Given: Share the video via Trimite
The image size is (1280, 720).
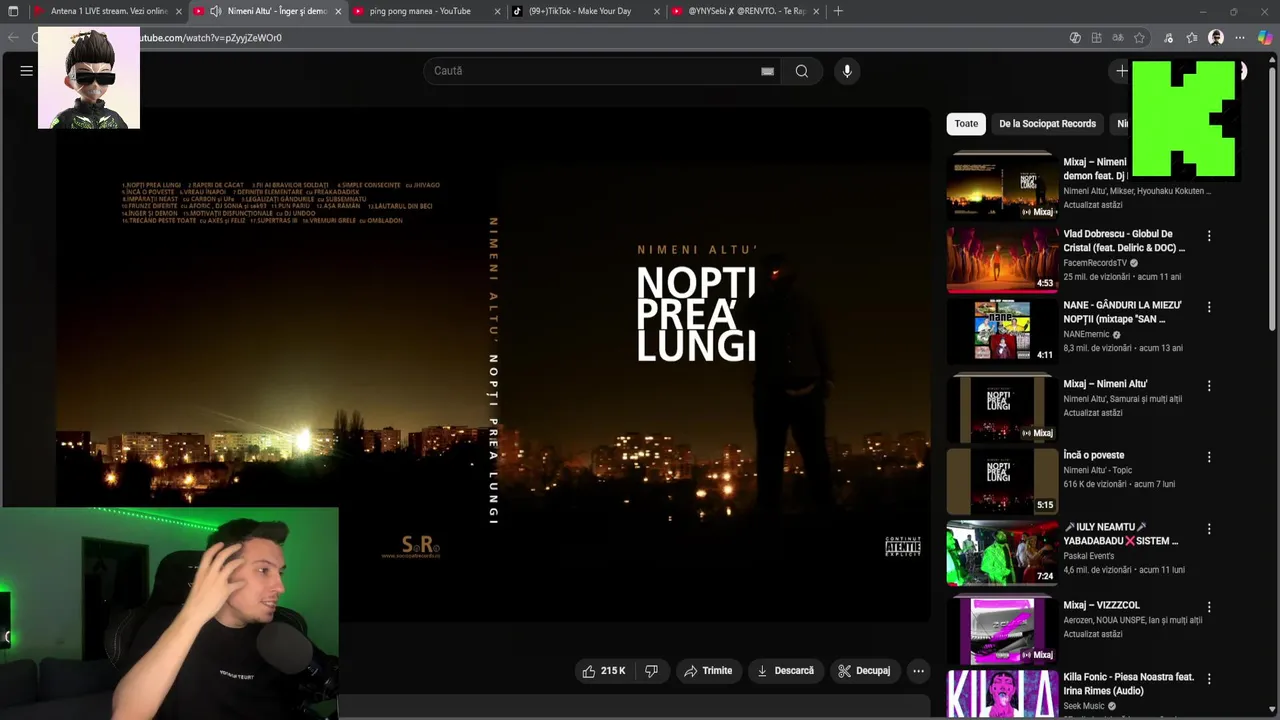Looking at the screenshot, I should point(708,671).
